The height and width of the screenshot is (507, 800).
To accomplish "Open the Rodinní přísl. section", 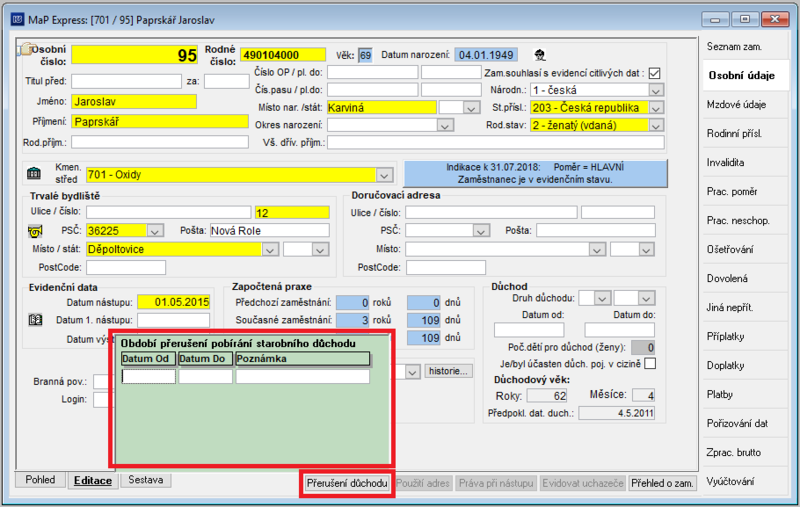I will 745,134.
